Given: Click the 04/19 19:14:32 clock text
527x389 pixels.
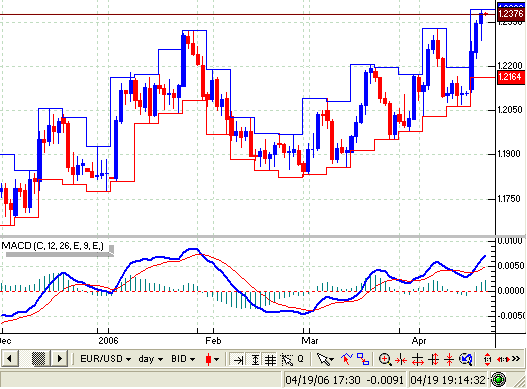Looking at the screenshot, I should coord(448,380).
